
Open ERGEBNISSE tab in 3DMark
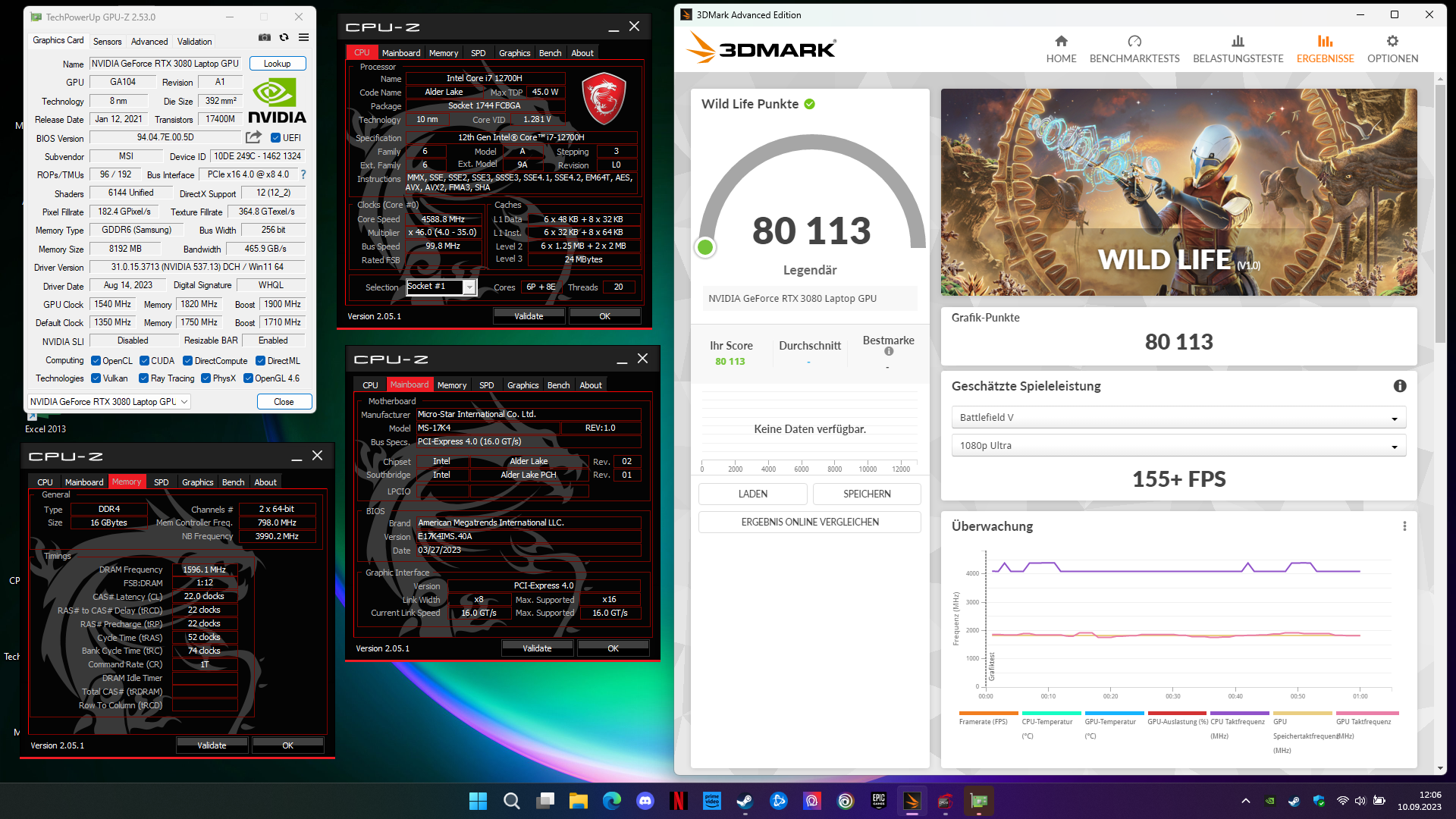(x=1325, y=49)
